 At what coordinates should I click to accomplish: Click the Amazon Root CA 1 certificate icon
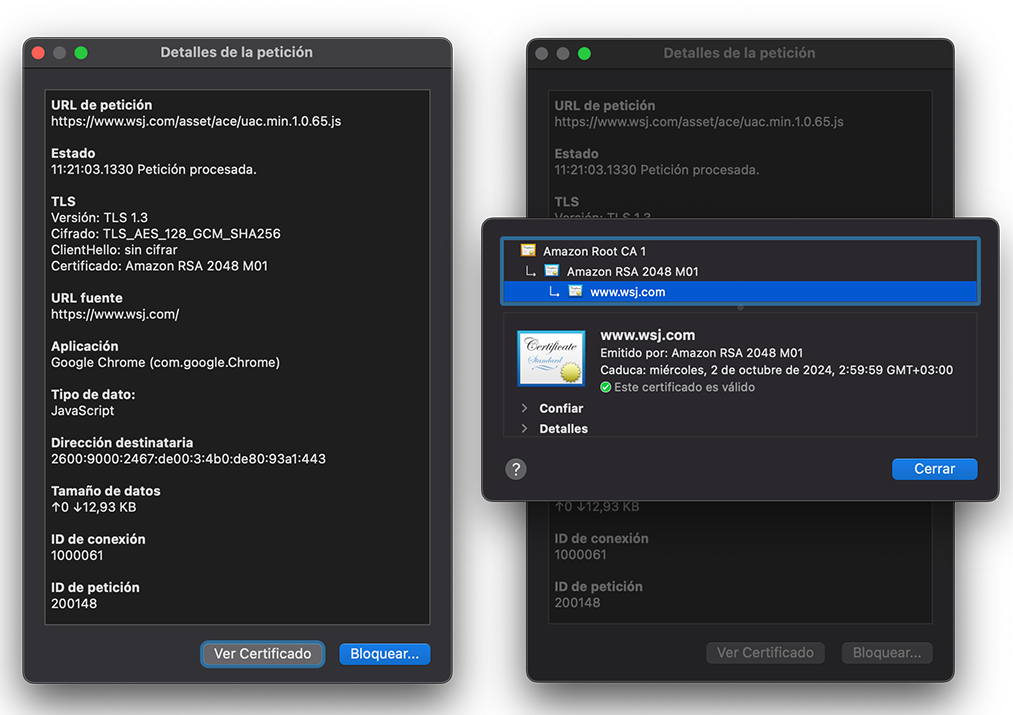528,250
